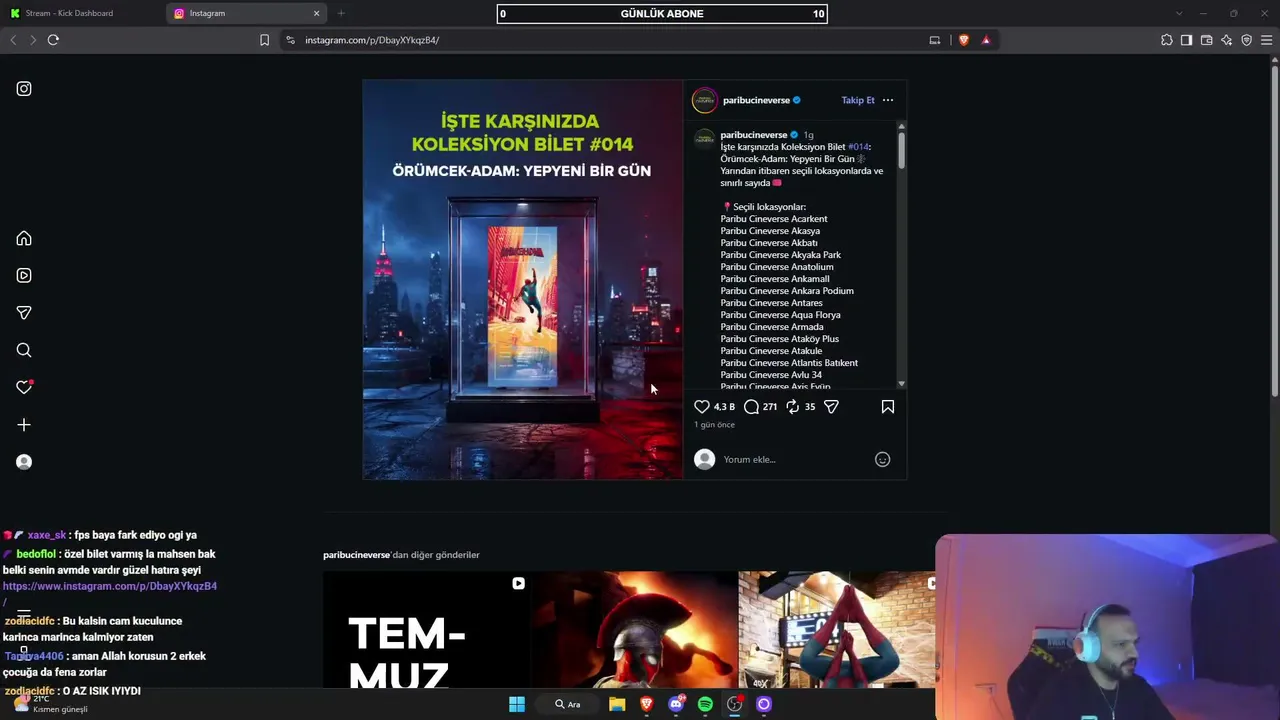1280x720 pixels.
Task: Click chat username xaxe_sk
Action: tap(47, 535)
